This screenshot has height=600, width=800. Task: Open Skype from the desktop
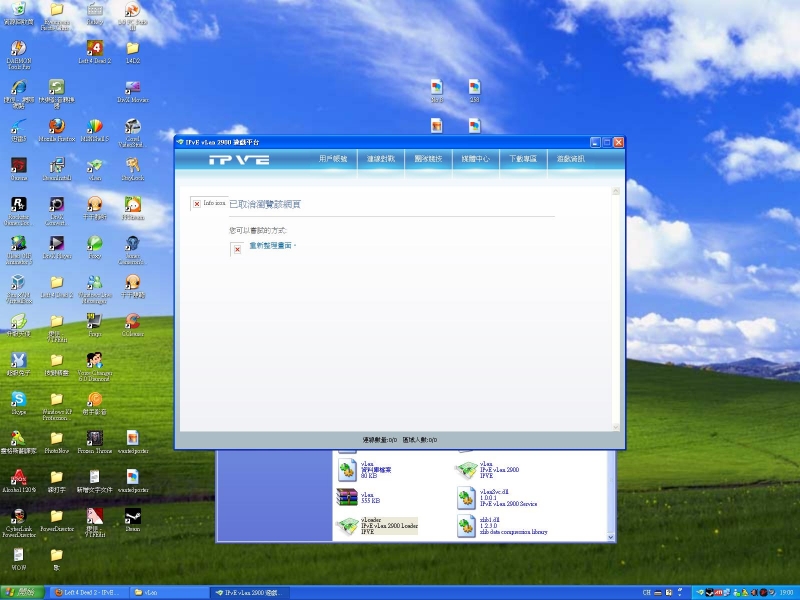pos(18,399)
